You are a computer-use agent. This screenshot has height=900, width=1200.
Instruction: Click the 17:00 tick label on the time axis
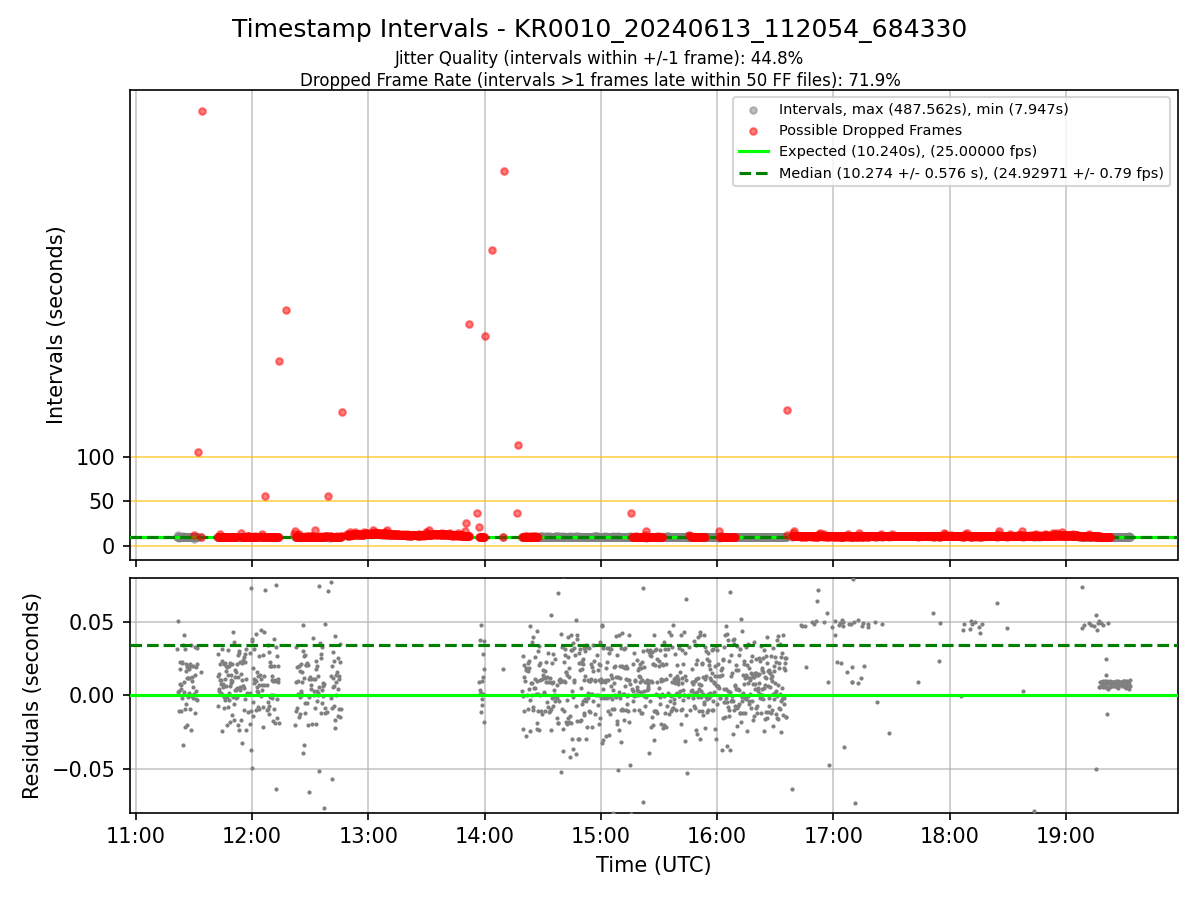[833, 834]
